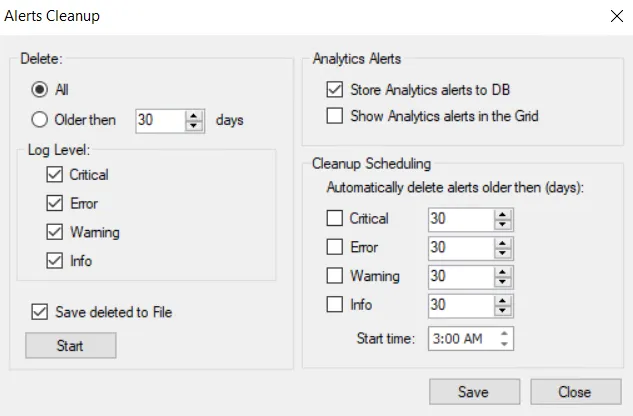Viewport: 633px width, 416px height.
Task: Decrease the Older then days value
Action: (x=194, y=126)
